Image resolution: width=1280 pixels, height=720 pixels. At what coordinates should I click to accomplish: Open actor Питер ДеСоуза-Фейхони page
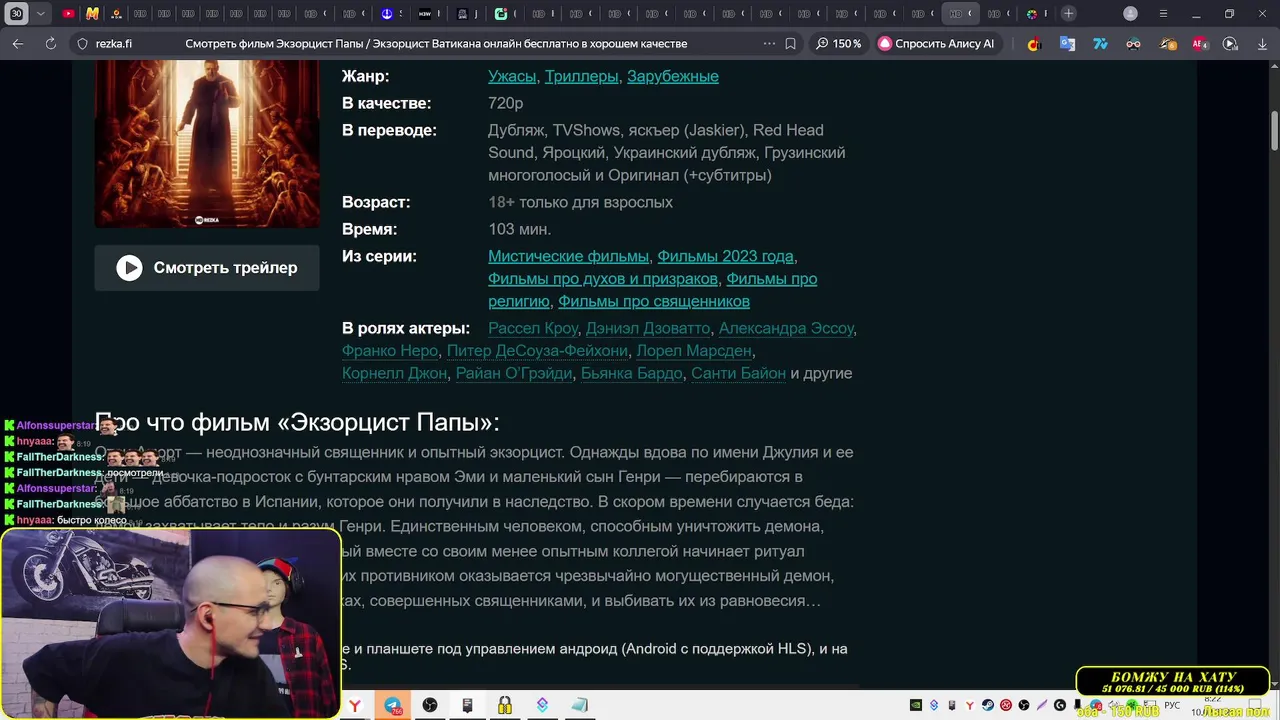coord(537,351)
